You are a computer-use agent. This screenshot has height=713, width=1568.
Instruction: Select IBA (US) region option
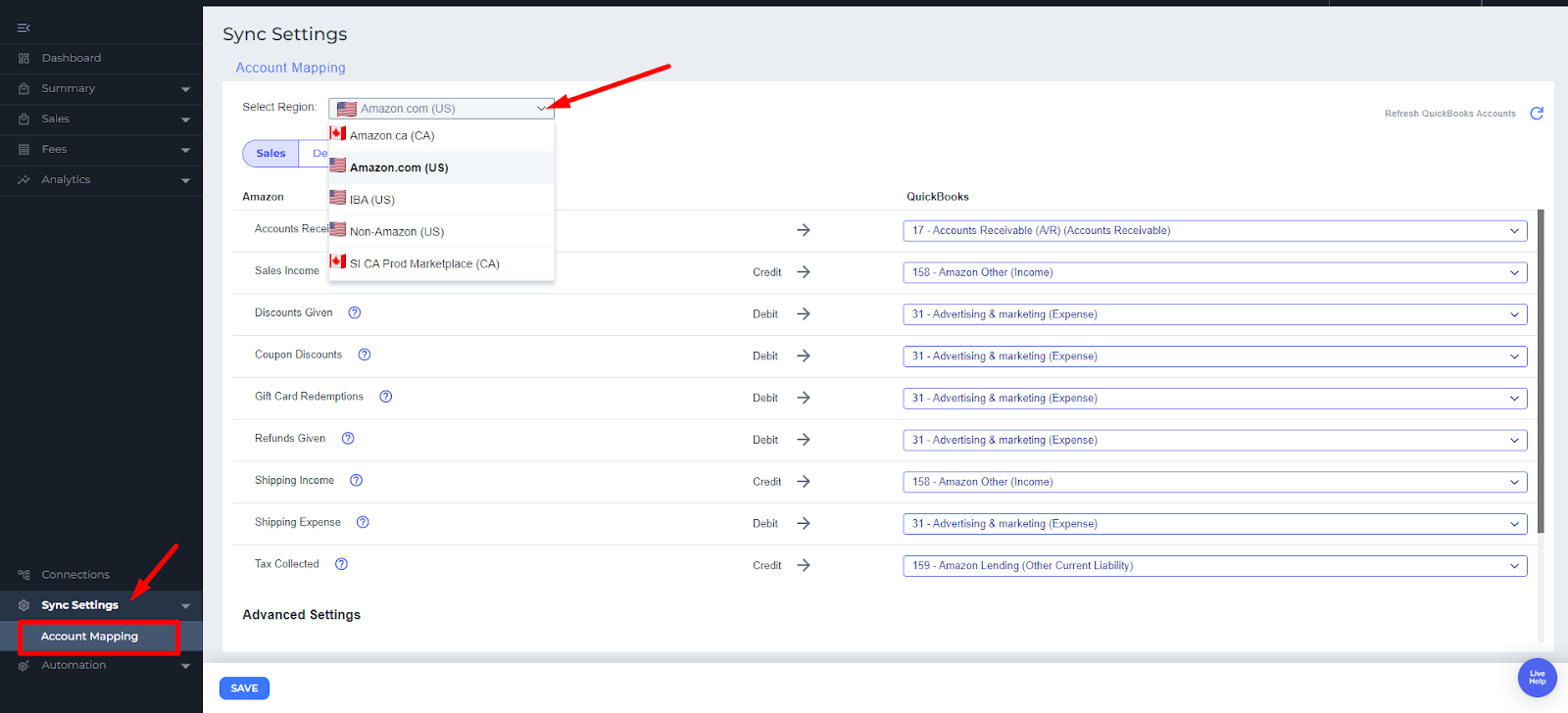point(441,199)
